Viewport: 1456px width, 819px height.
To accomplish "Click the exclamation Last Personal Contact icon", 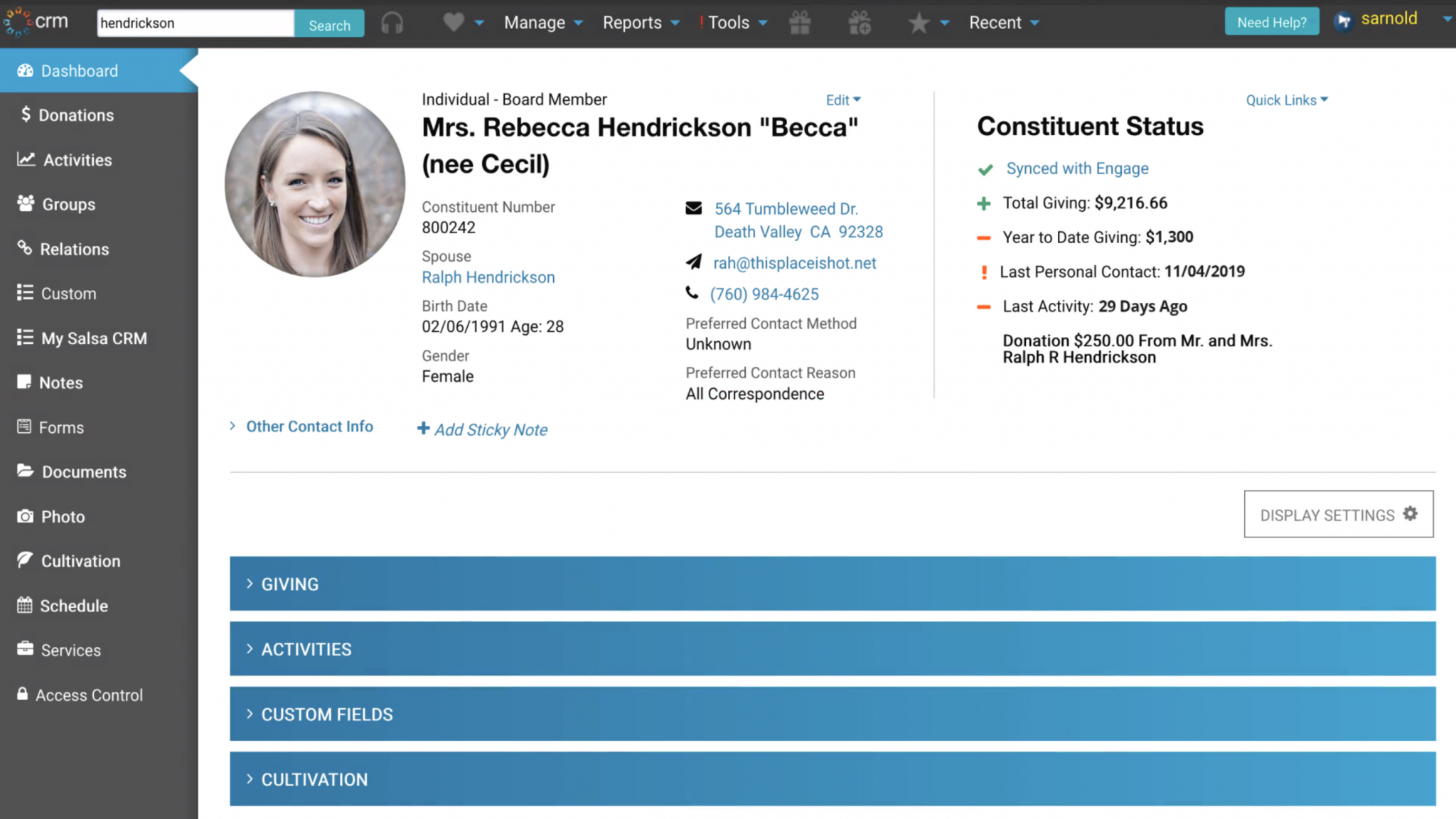I will pyautogui.click(x=984, y=272).
